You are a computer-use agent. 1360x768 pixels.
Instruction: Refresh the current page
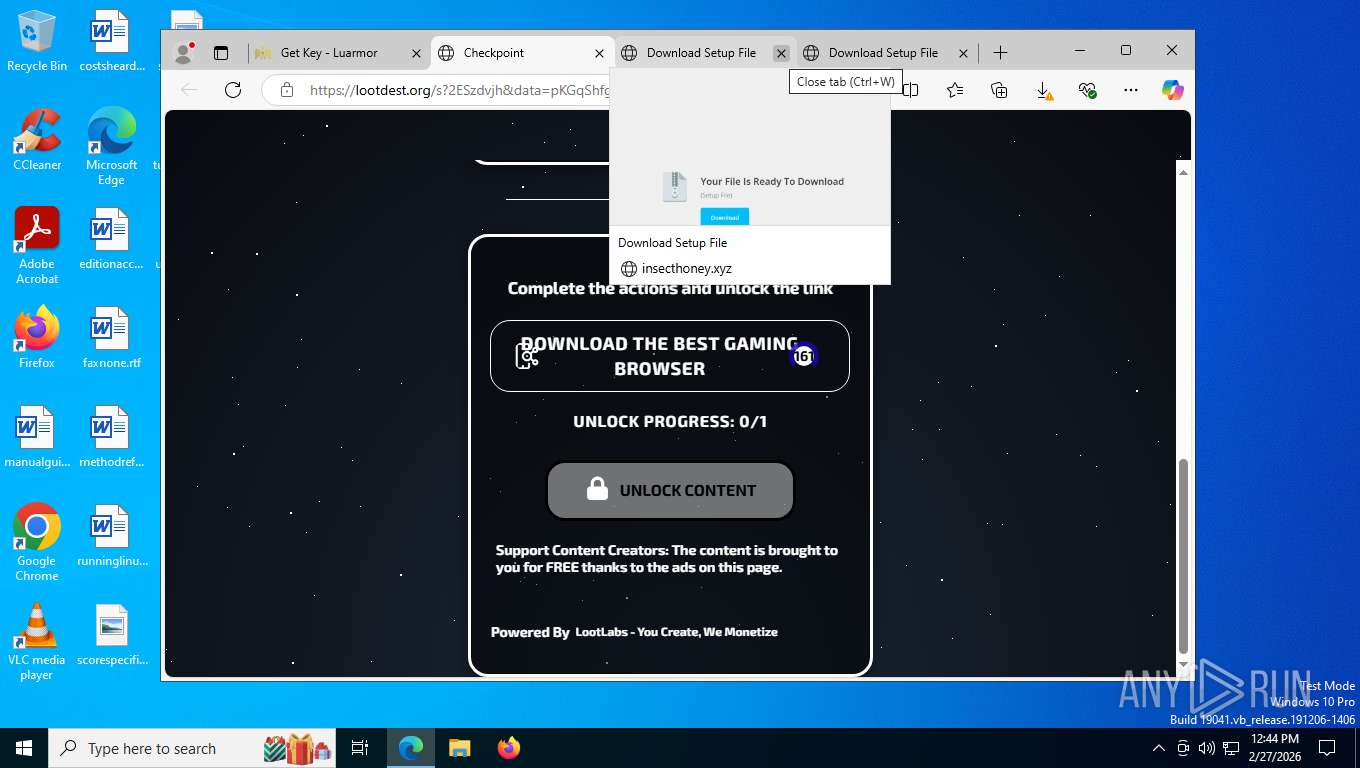(233, 90)
